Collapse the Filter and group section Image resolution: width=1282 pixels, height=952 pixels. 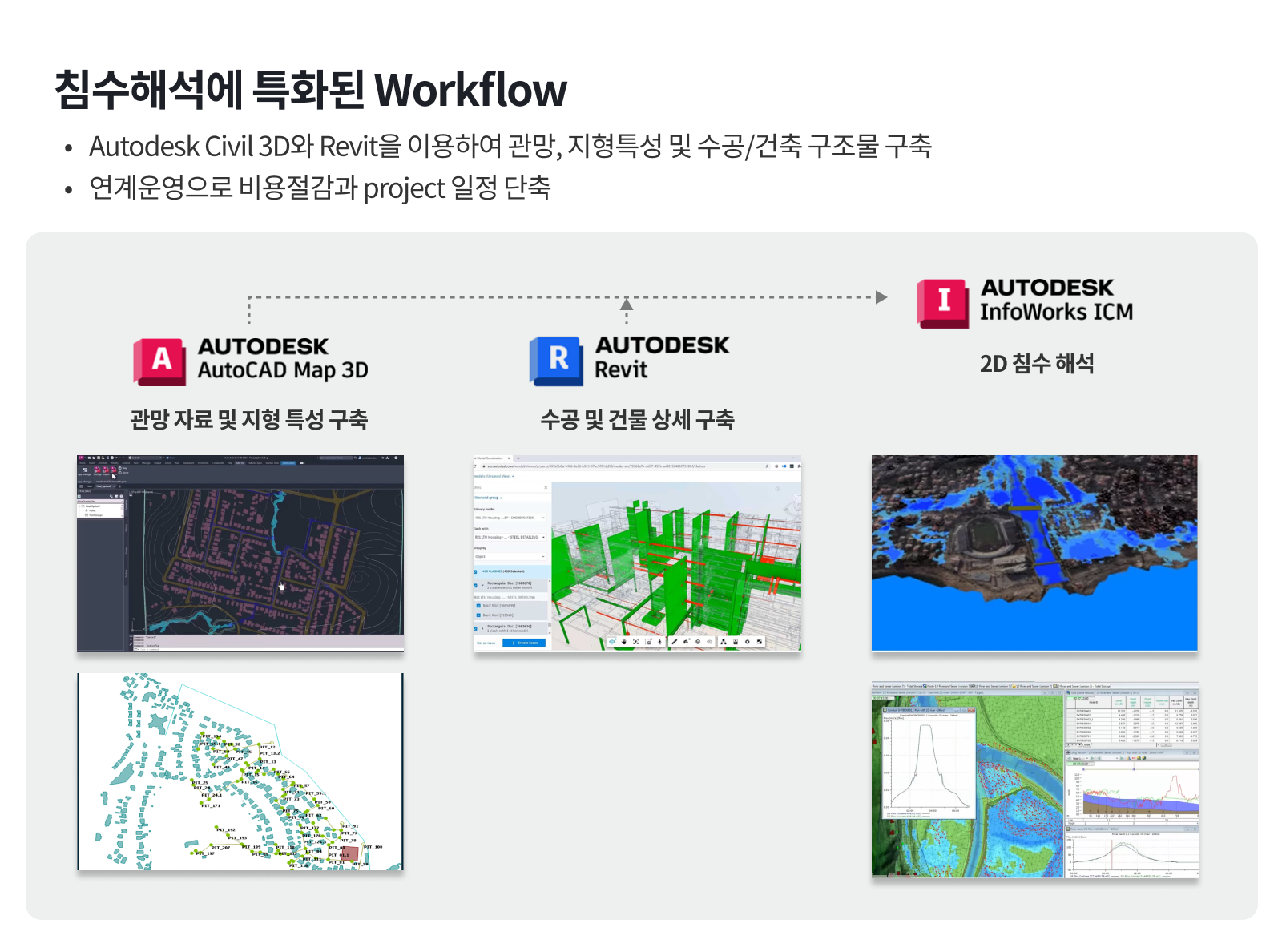489,498
